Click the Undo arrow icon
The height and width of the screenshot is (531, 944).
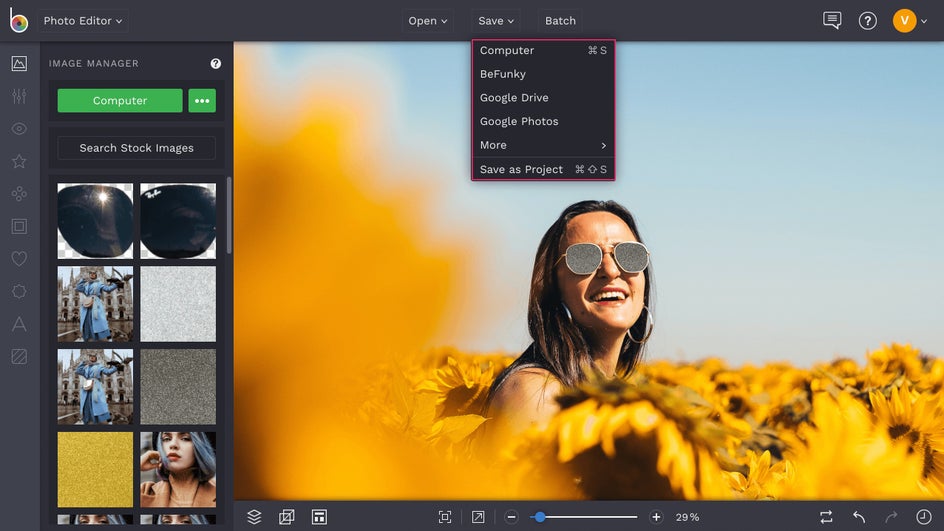[859, 517]
